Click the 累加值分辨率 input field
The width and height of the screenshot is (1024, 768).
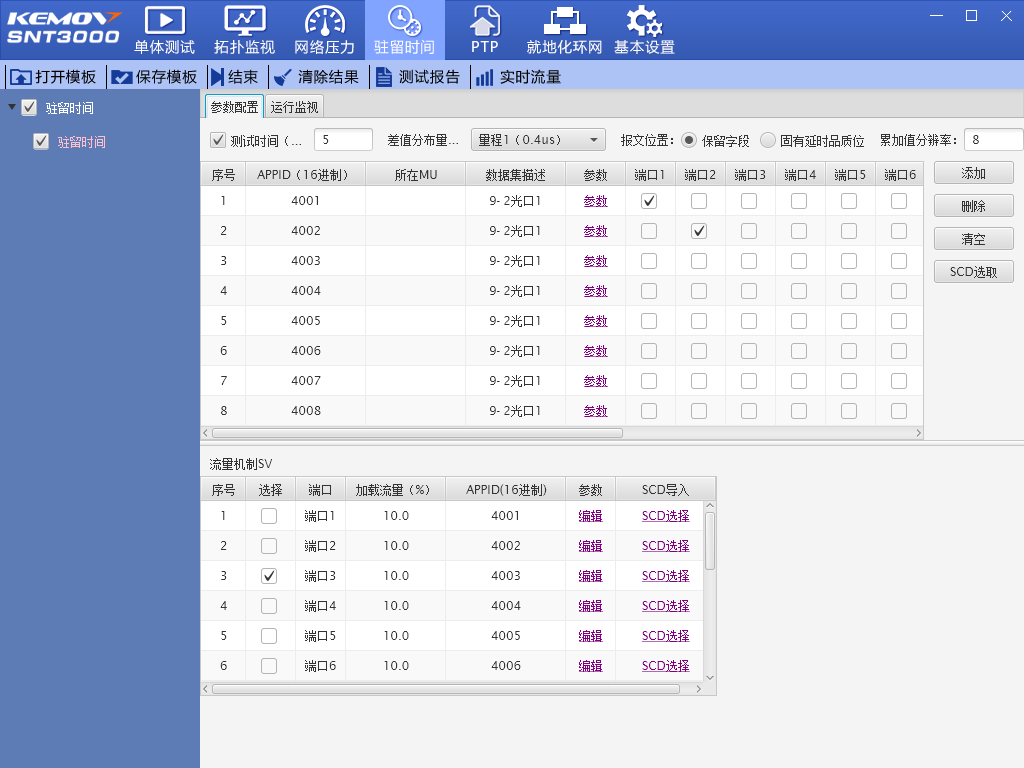pyautogui.click(x=992, y=140)
